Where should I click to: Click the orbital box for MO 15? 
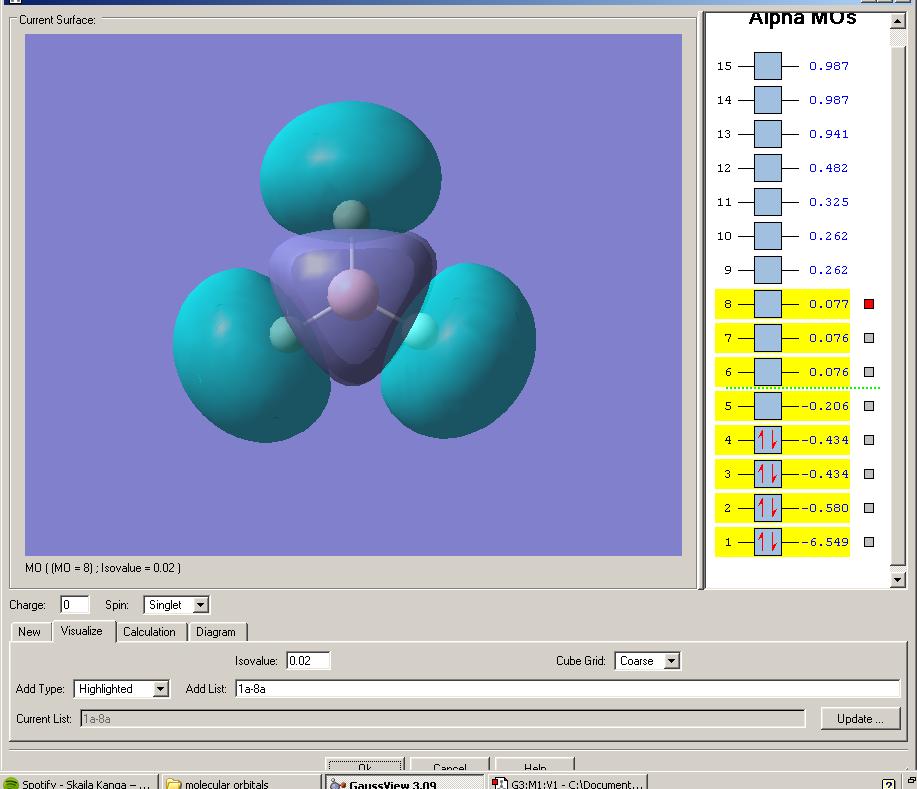pyautogui.click(x=767, y=66)
